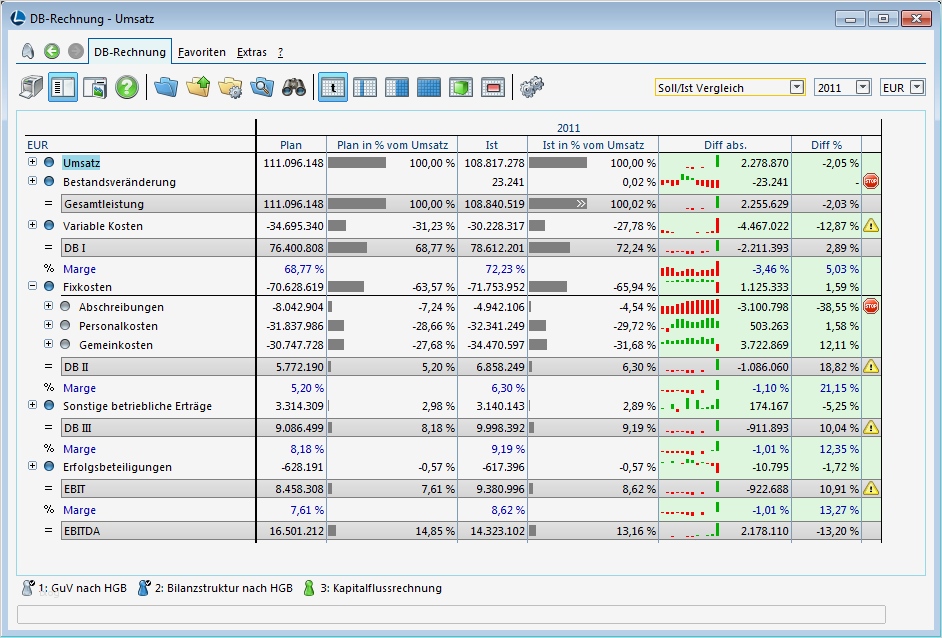Click the red stop sign beside Abschreibungen
This screenshot has width=942, height=638.
[870, 307]
